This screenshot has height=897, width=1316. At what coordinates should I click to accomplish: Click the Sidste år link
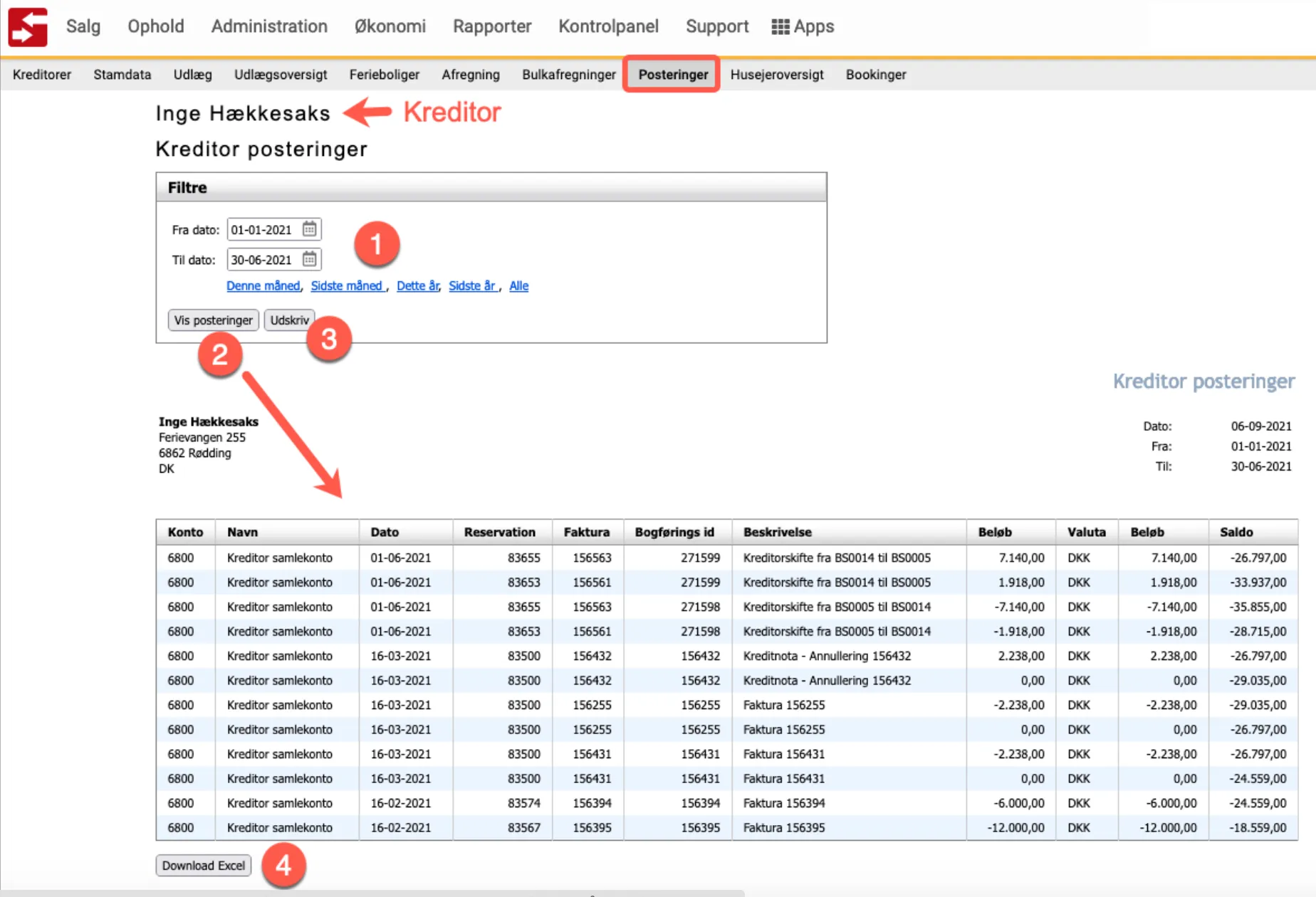point(472,285)
